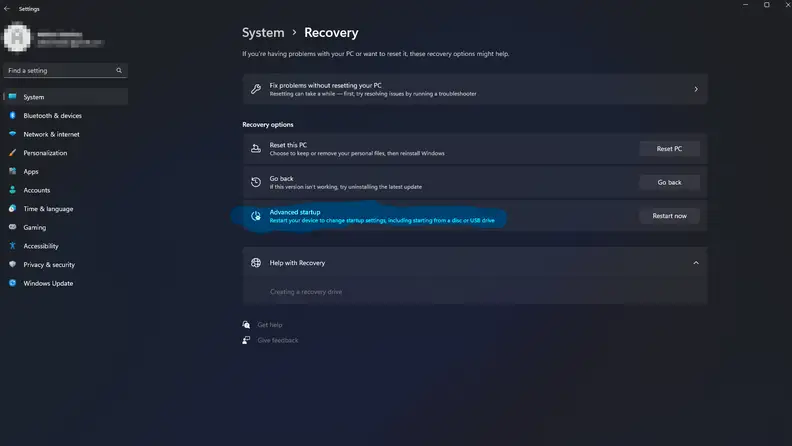The width and height of the screenshot is (792, 446).
Task: Click the Go back button
Action: 669,182
